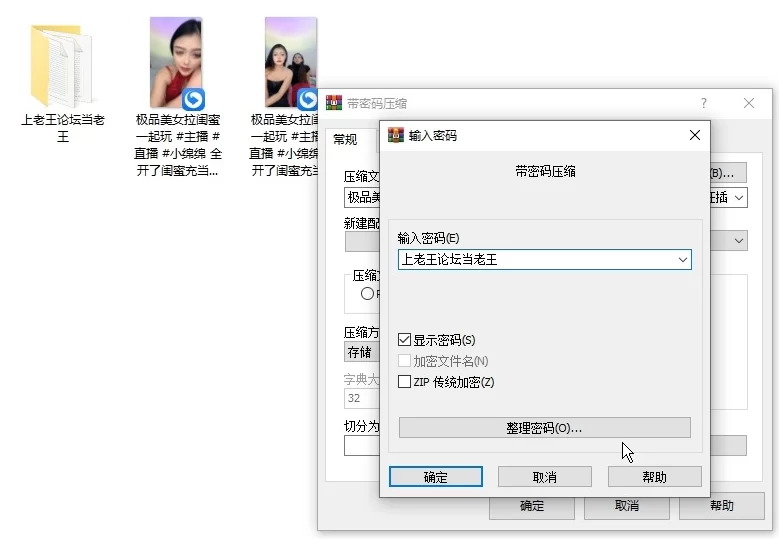Click 帮助 button in the background compression window
779x539 pixels.
click(x=721, y=506)
